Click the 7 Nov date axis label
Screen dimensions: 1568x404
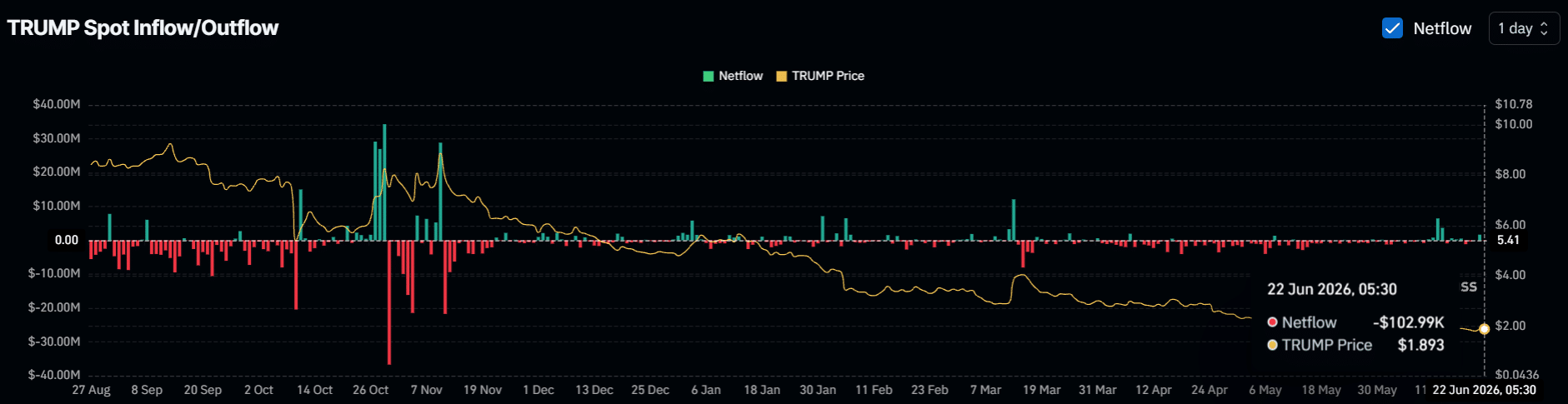click(x=427, y=390)
